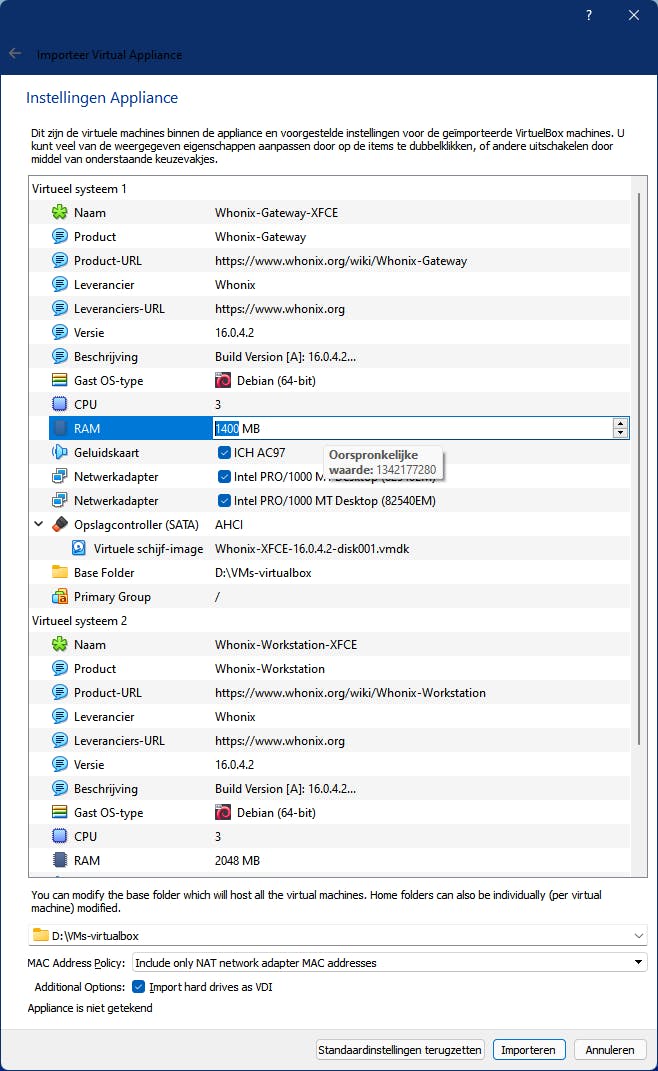Screen dimensions: 658x1071
Task: Click Whonix-XFCE-16.0.4.2-disk001.vmdk value
Action: [x=312, y=548]
